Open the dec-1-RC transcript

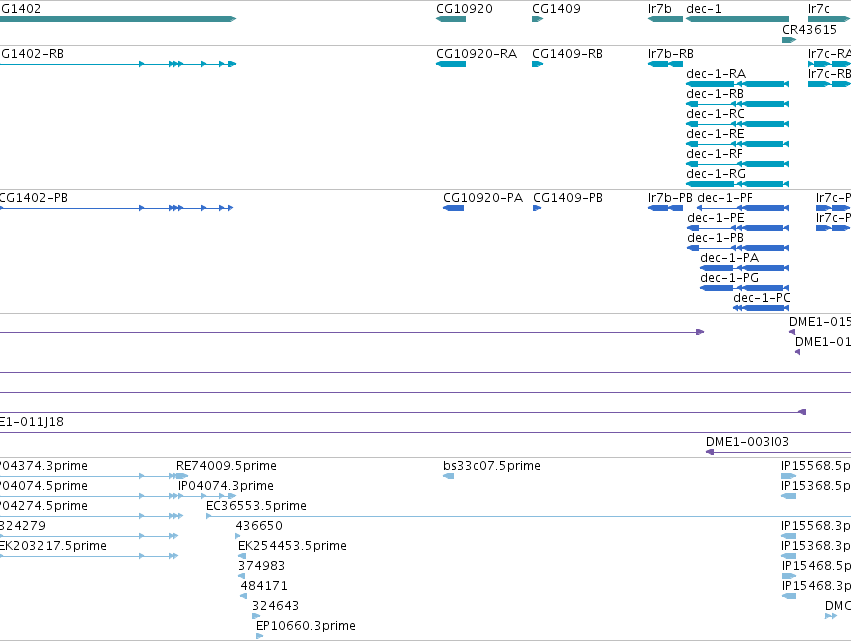coord(738,124)
